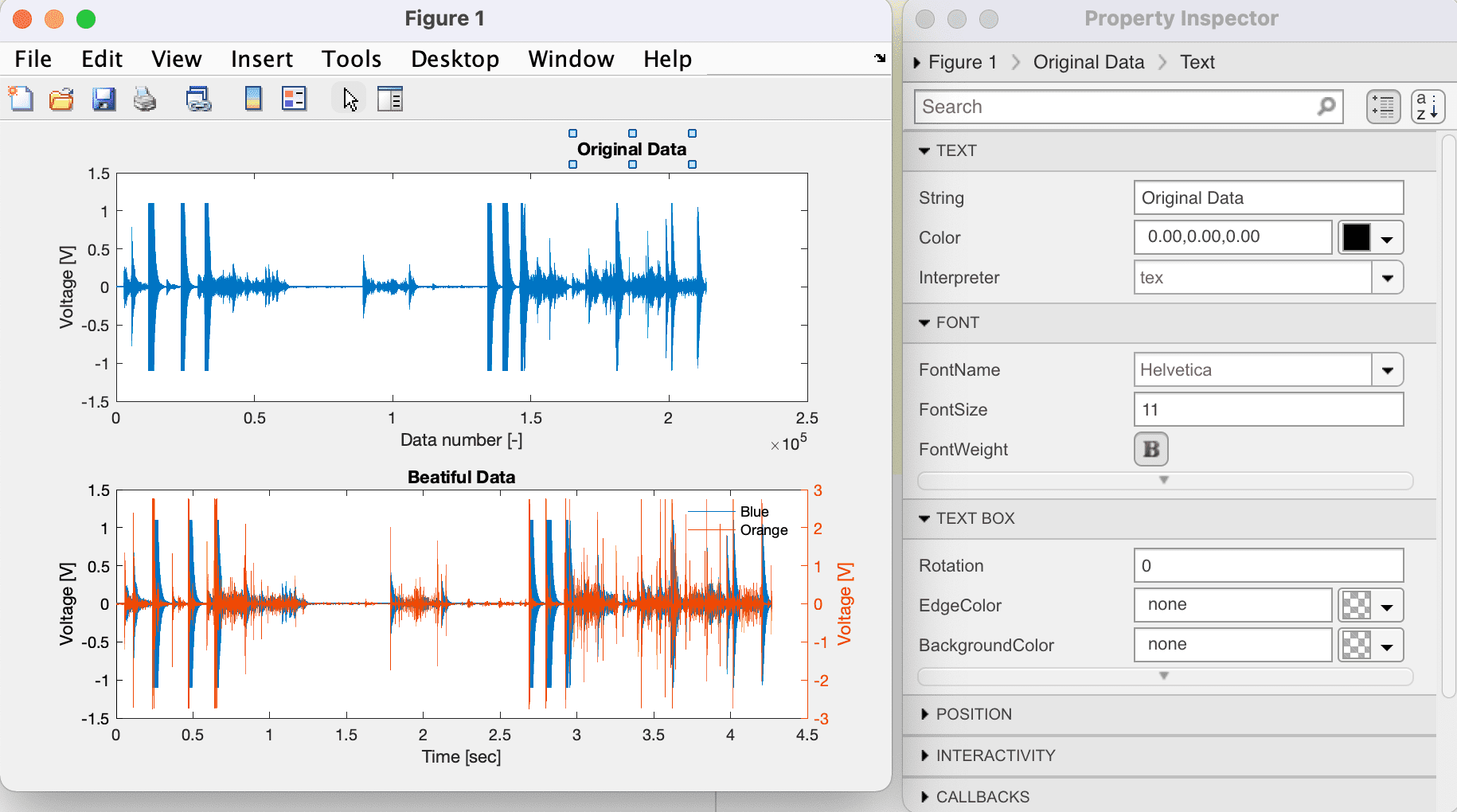Collapse the FONT section

pyautogui.click(x=924, y=322)
